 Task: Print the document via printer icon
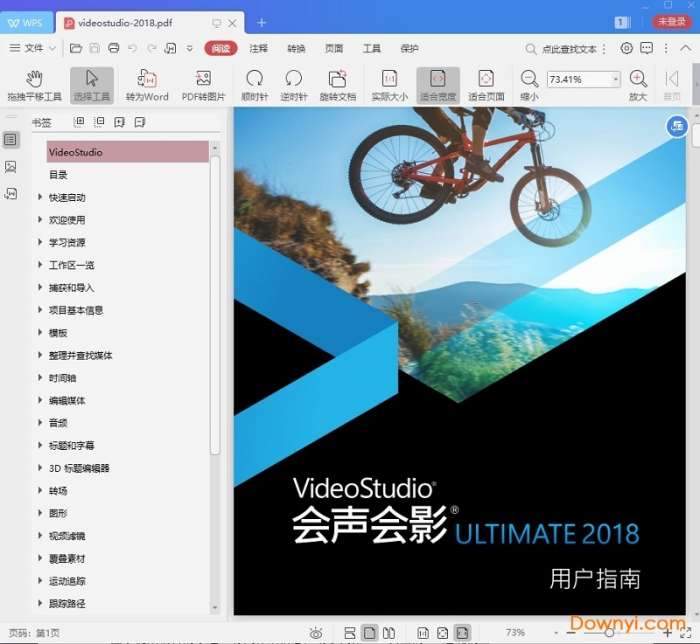[113, 48]
